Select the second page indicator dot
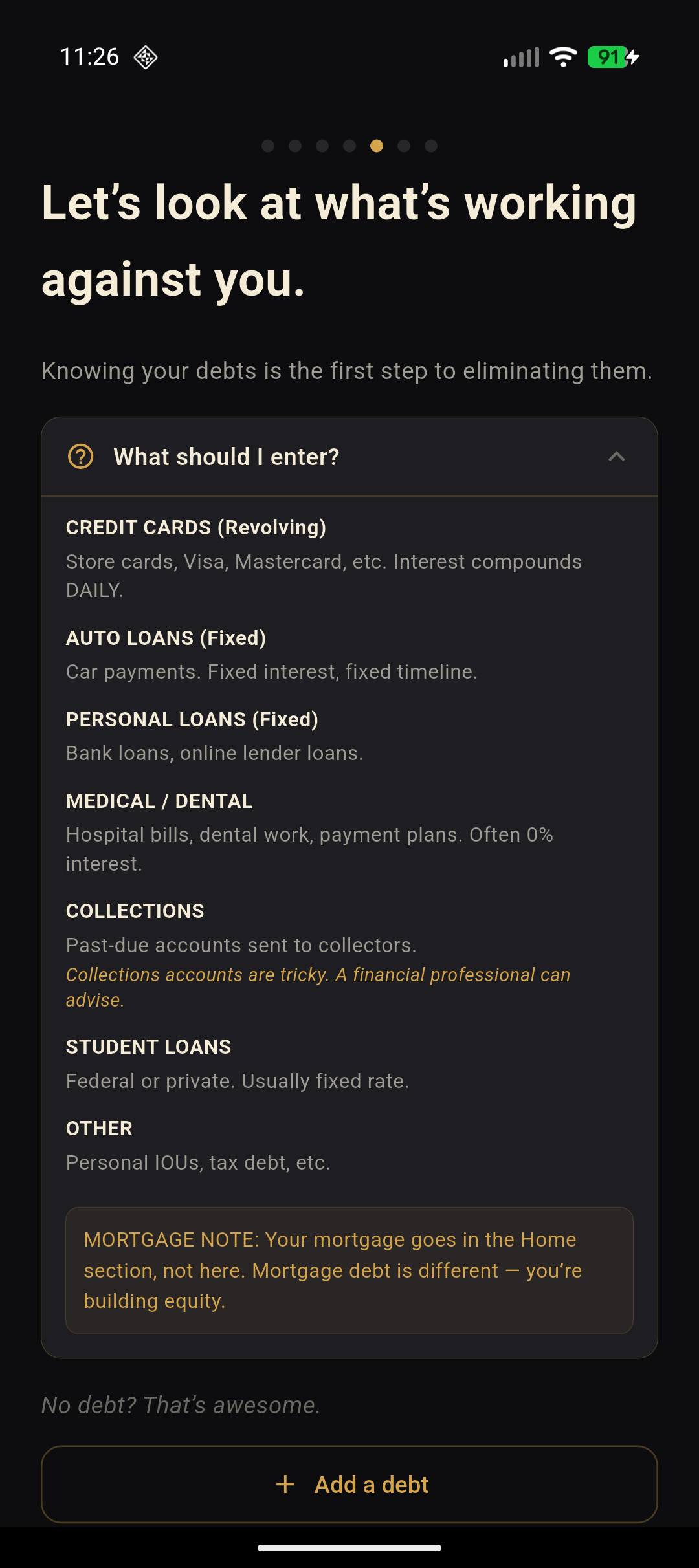The height and width of the screenshot is (1568, 699). tap(295, 146)
